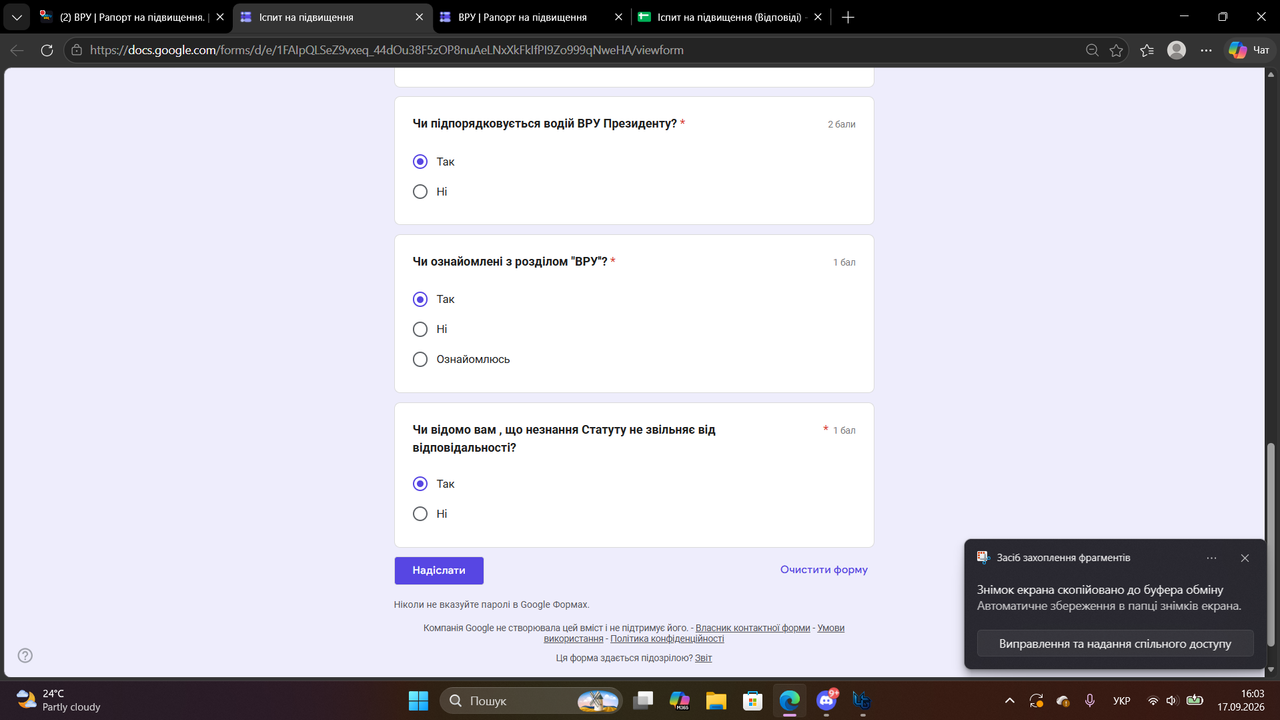Click "Очистити форму" to clear form
This screenshot has width=1280, height=720.
pyautogui.click(x=824, y=570)
